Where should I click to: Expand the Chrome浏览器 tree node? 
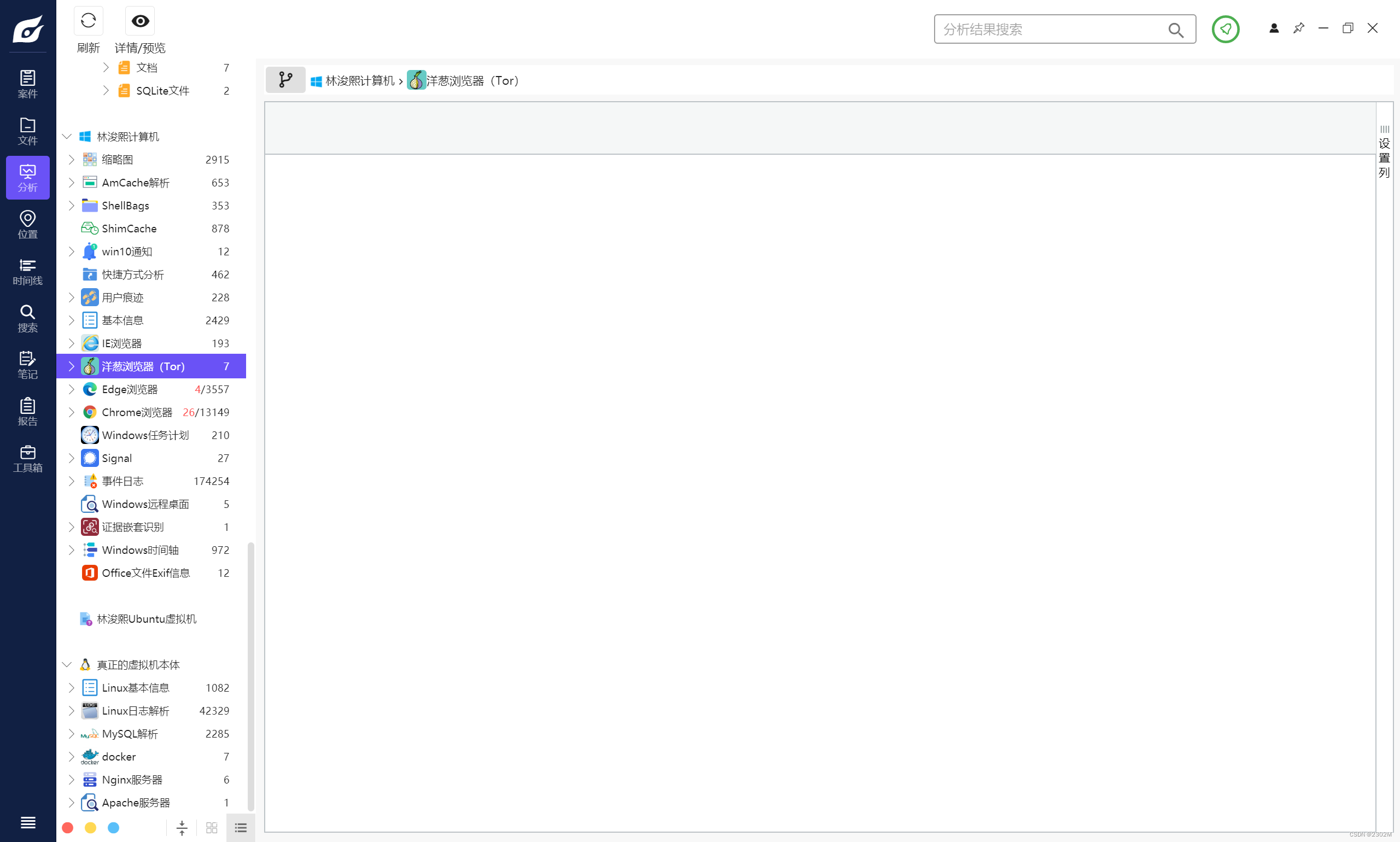pyautogui.click(x=72, y=412)
